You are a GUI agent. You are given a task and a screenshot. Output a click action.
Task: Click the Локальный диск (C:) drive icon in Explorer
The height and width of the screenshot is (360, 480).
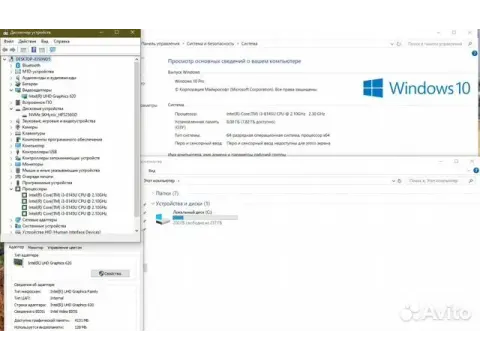[163, 218]
